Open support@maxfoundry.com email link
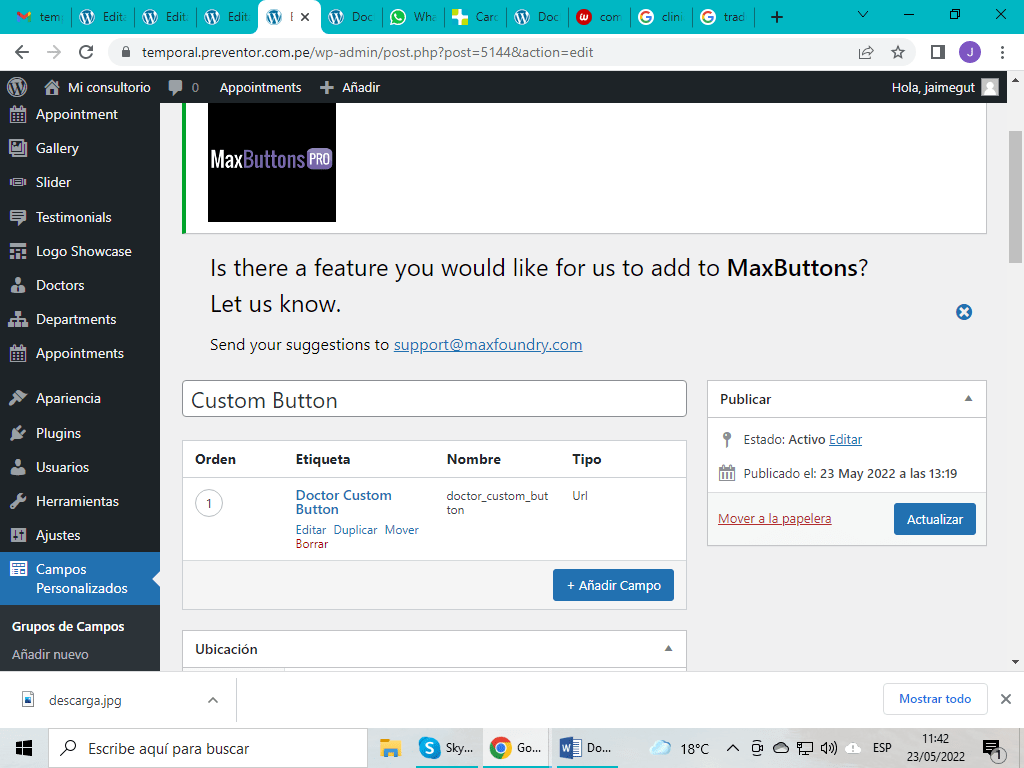 [x=488, y=345]
